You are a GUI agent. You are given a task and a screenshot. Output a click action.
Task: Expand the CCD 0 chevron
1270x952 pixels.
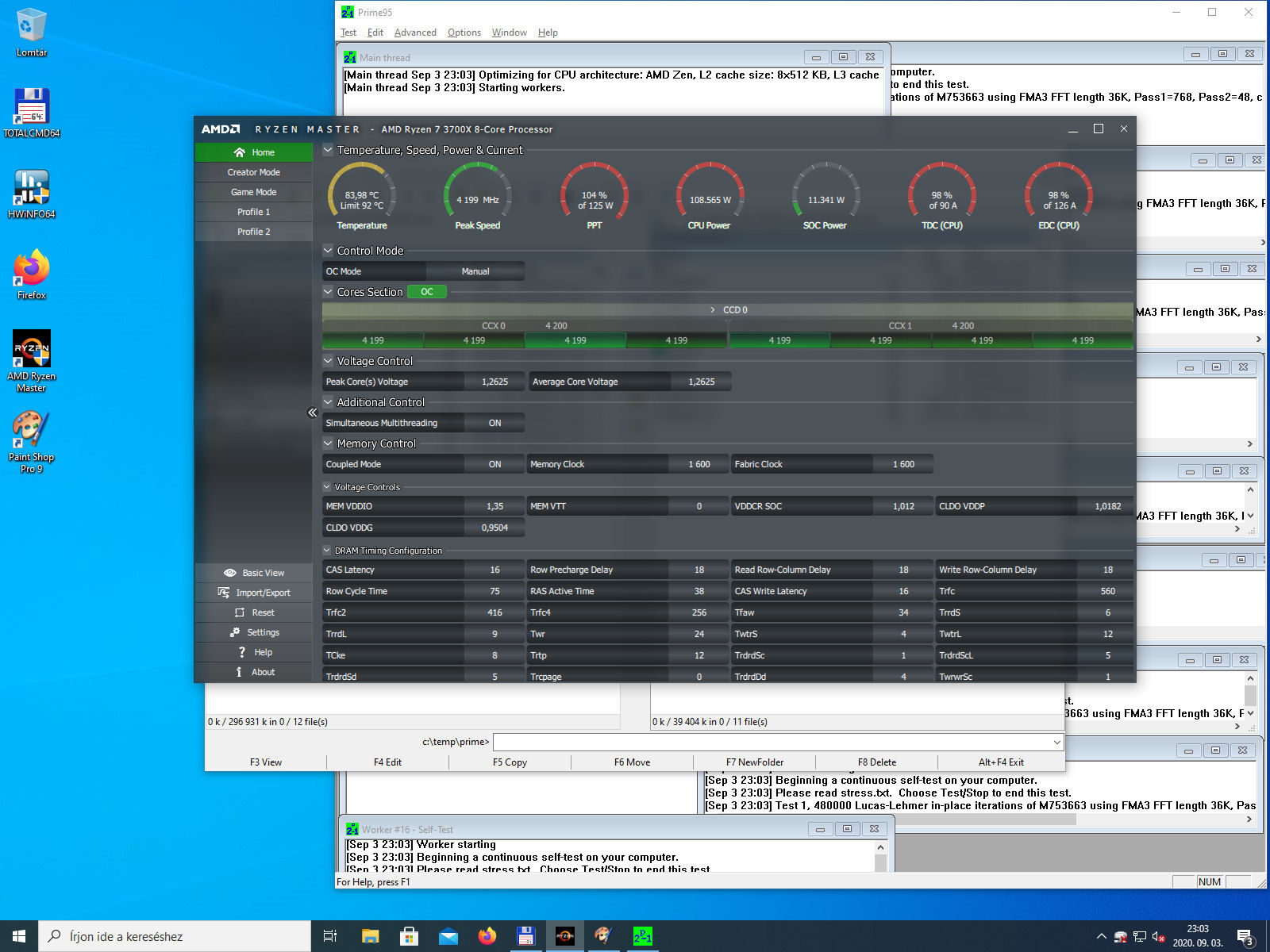click(713, 310)
